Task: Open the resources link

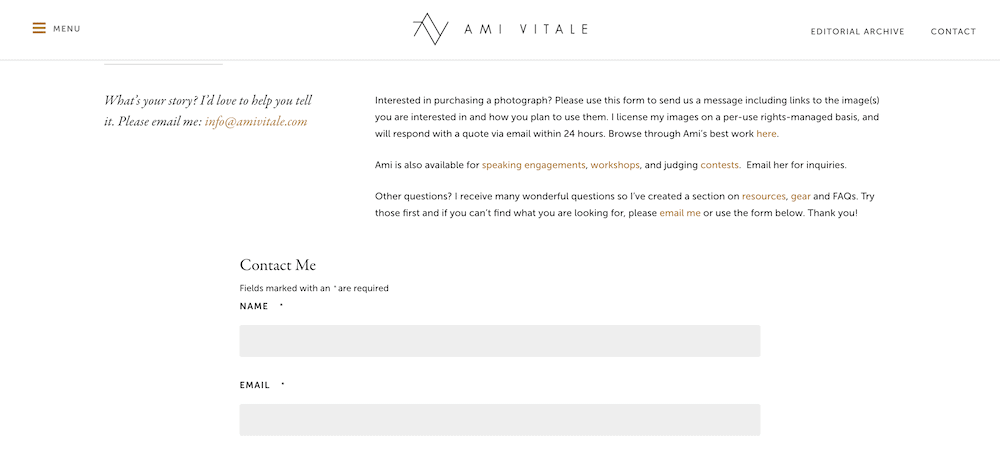Action: tap(763, 196)
